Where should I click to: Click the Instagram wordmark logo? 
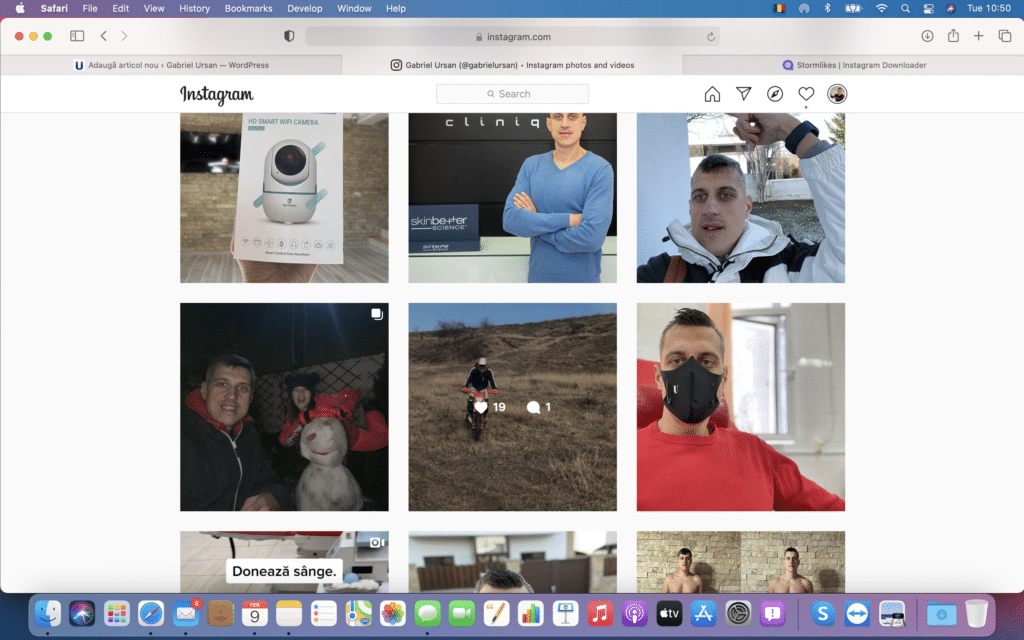click(x=217, y=95)
